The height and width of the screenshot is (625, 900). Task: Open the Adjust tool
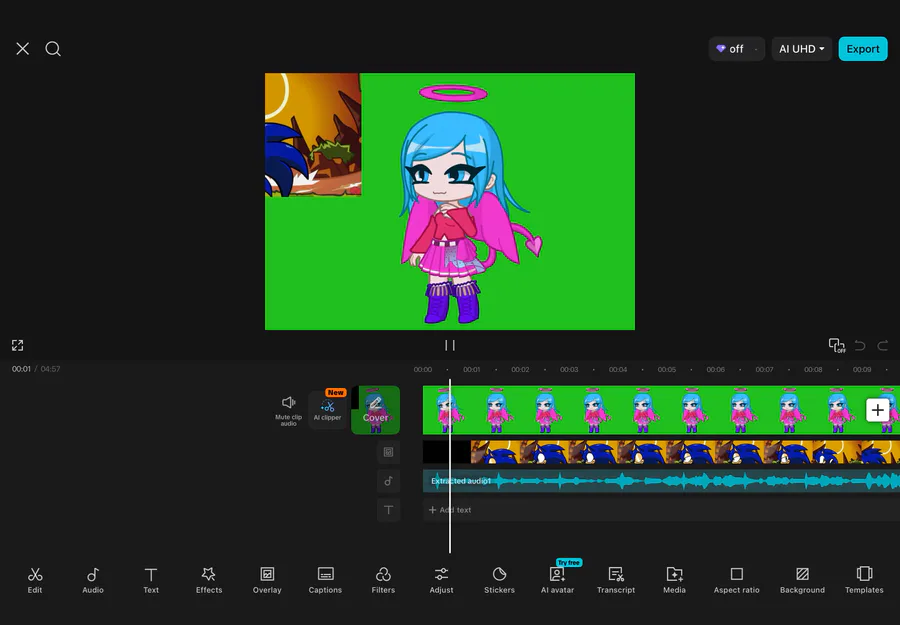pos(441,580)
